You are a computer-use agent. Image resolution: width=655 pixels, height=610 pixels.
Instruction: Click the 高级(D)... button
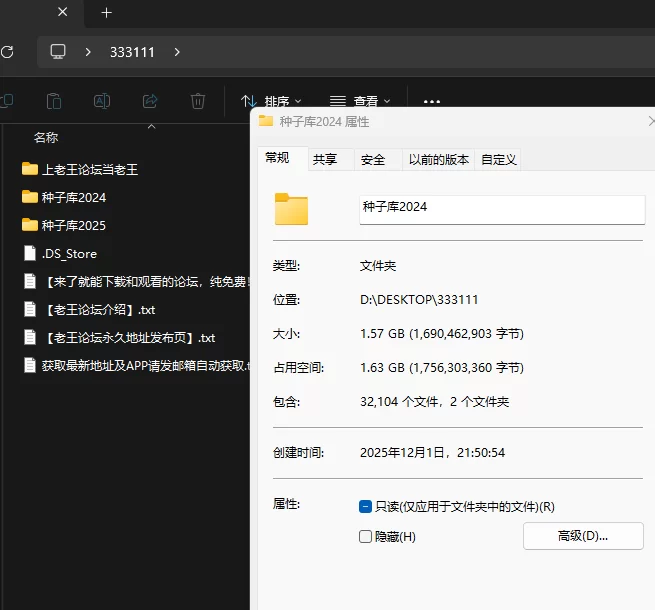point(583,536)
